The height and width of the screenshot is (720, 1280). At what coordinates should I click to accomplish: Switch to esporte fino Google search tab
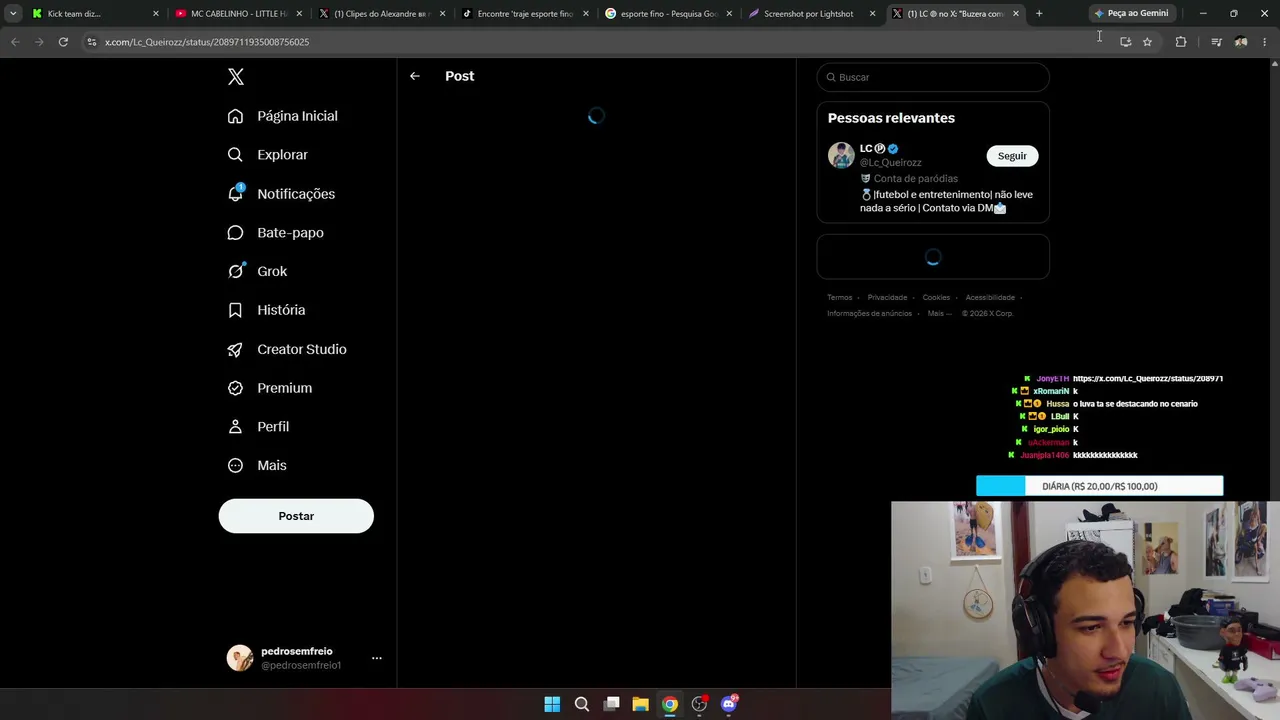[x=668, y=14]
